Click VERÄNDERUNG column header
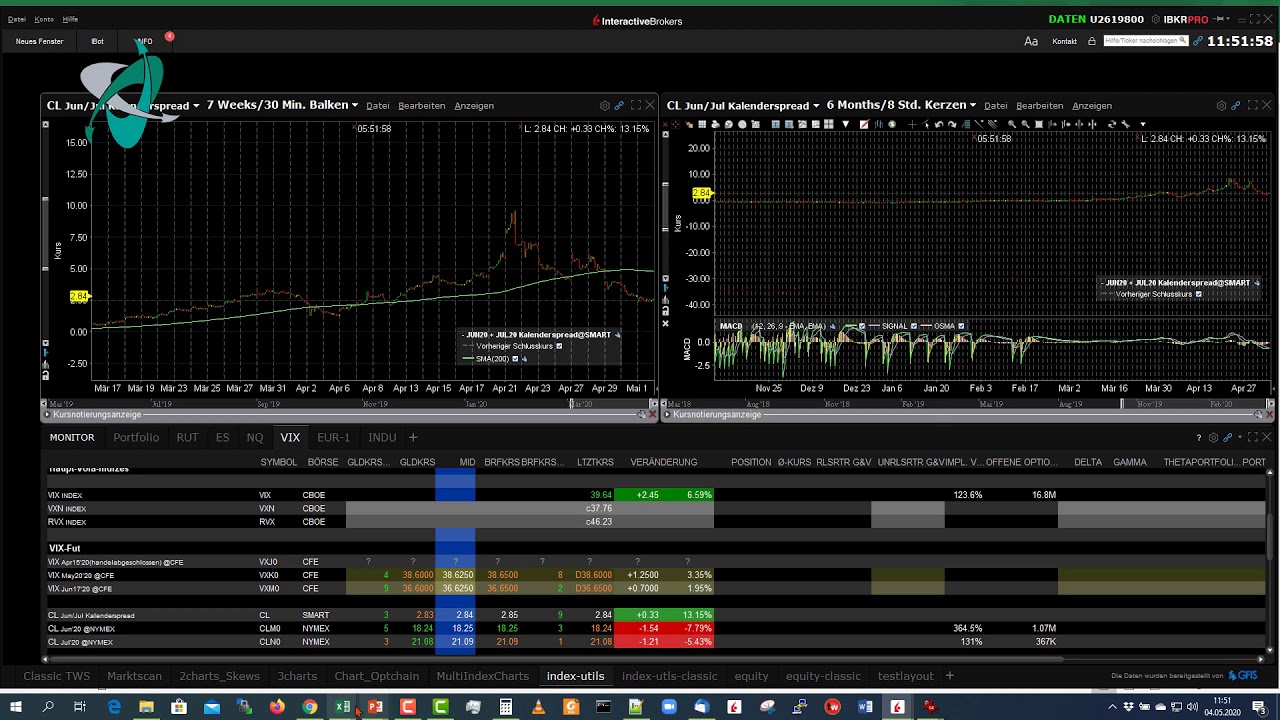The image size is (1280, 720). click(664, 463)
